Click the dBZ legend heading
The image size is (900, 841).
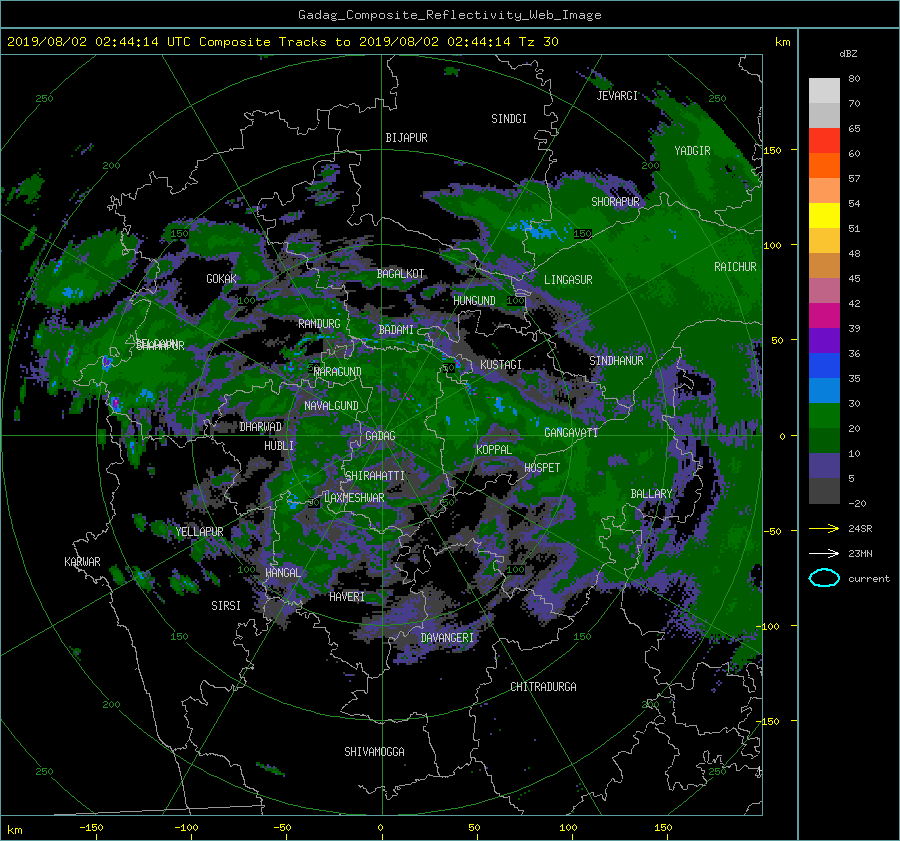(848, 53)
